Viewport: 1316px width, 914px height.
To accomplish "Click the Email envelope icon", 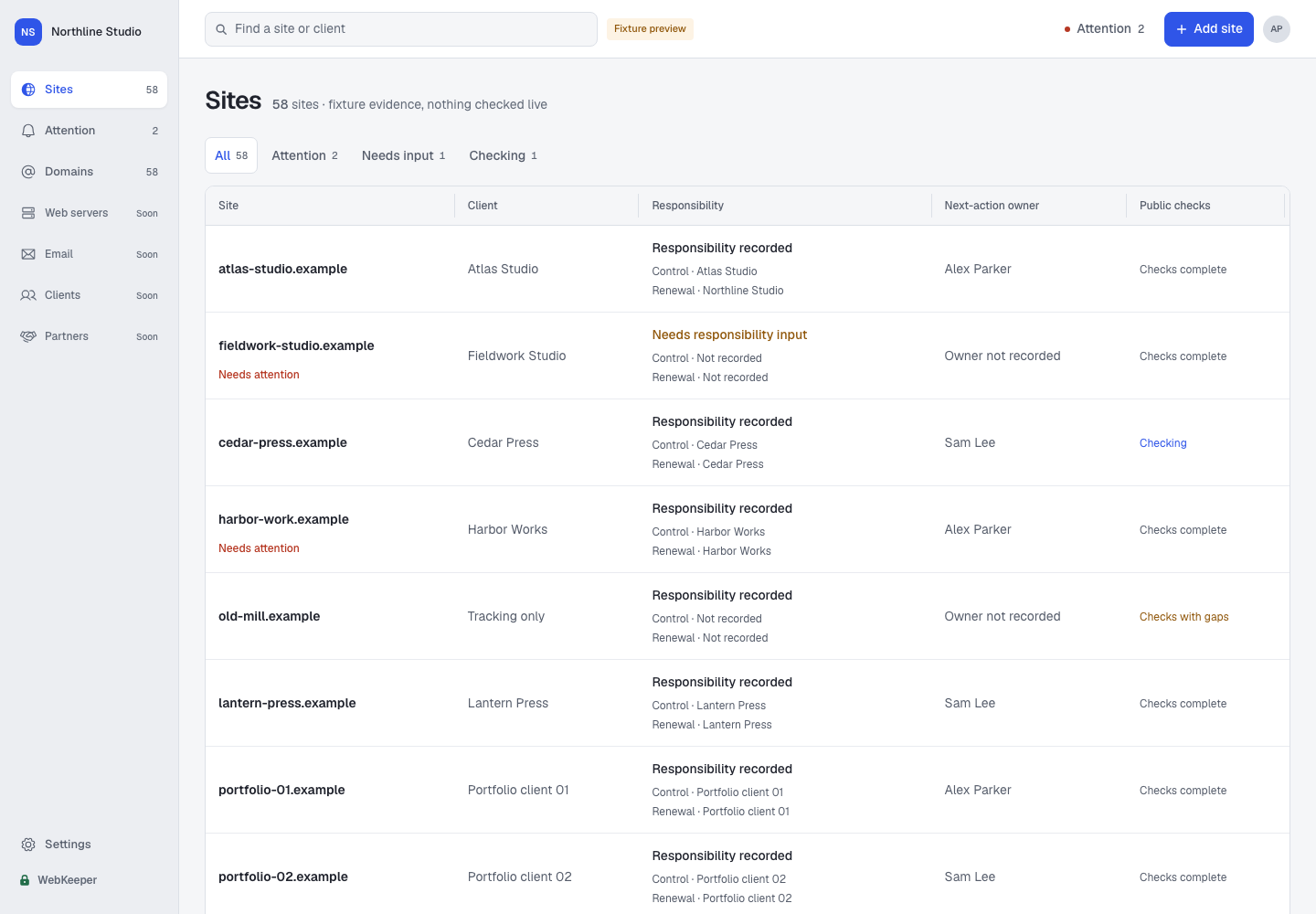I will [28, 254].
